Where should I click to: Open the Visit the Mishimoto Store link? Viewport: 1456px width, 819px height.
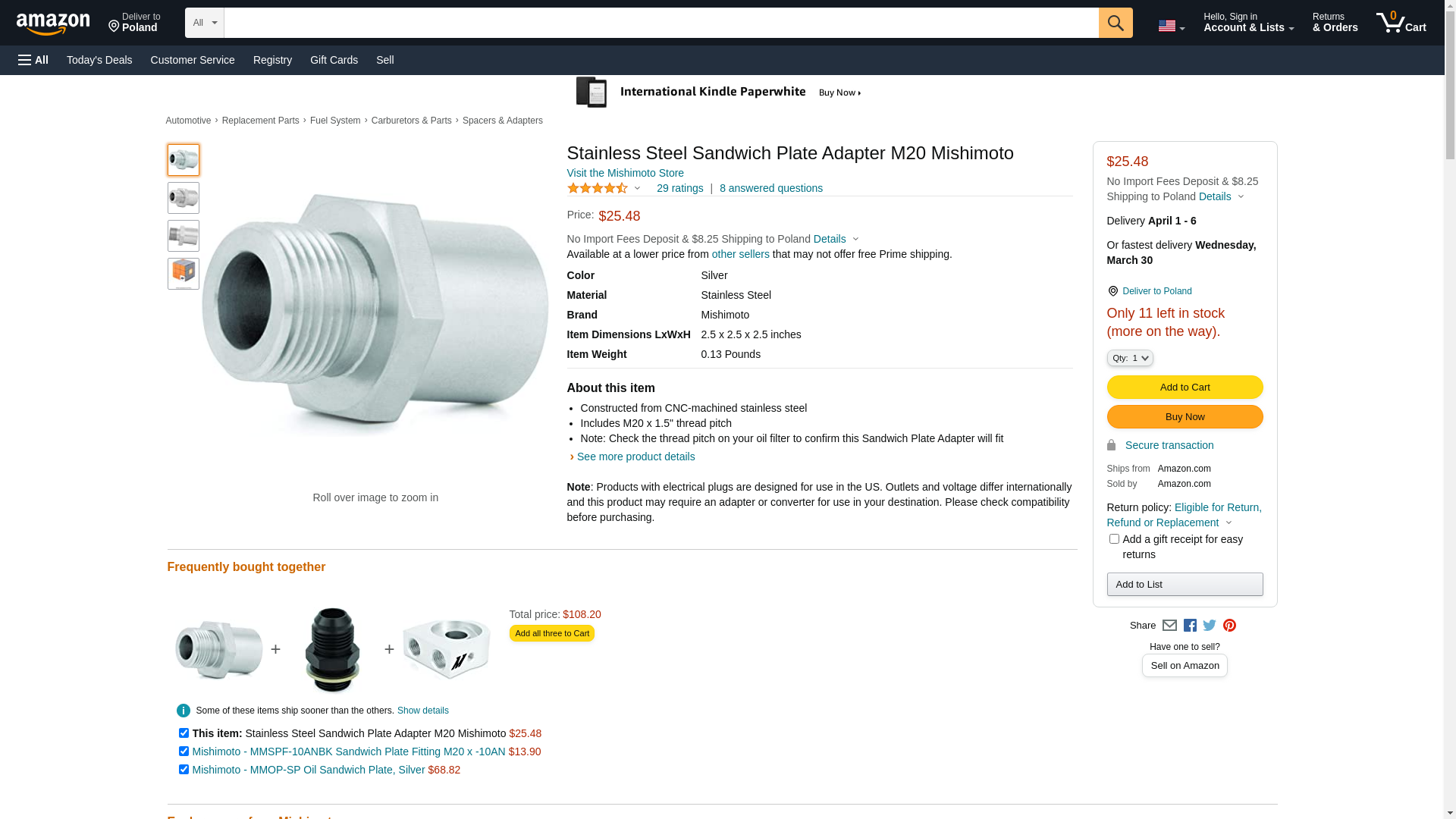[x=625, y=173]
